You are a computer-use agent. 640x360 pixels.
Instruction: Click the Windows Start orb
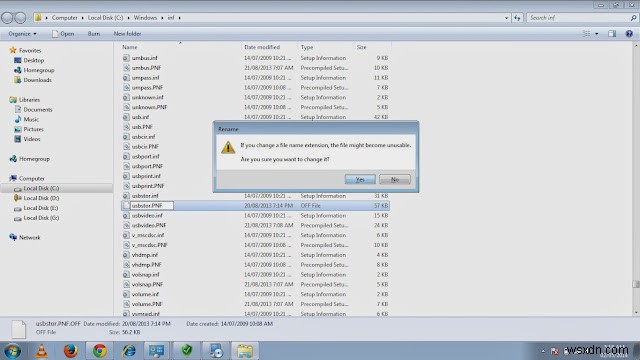(x=13, y=351)
